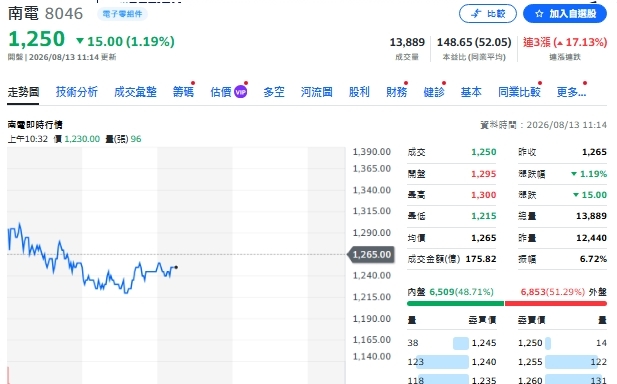The width and height of the screenshot is (617, 384).
Task: Click the 開盤 value 1,295
Action: click(484, 174)
